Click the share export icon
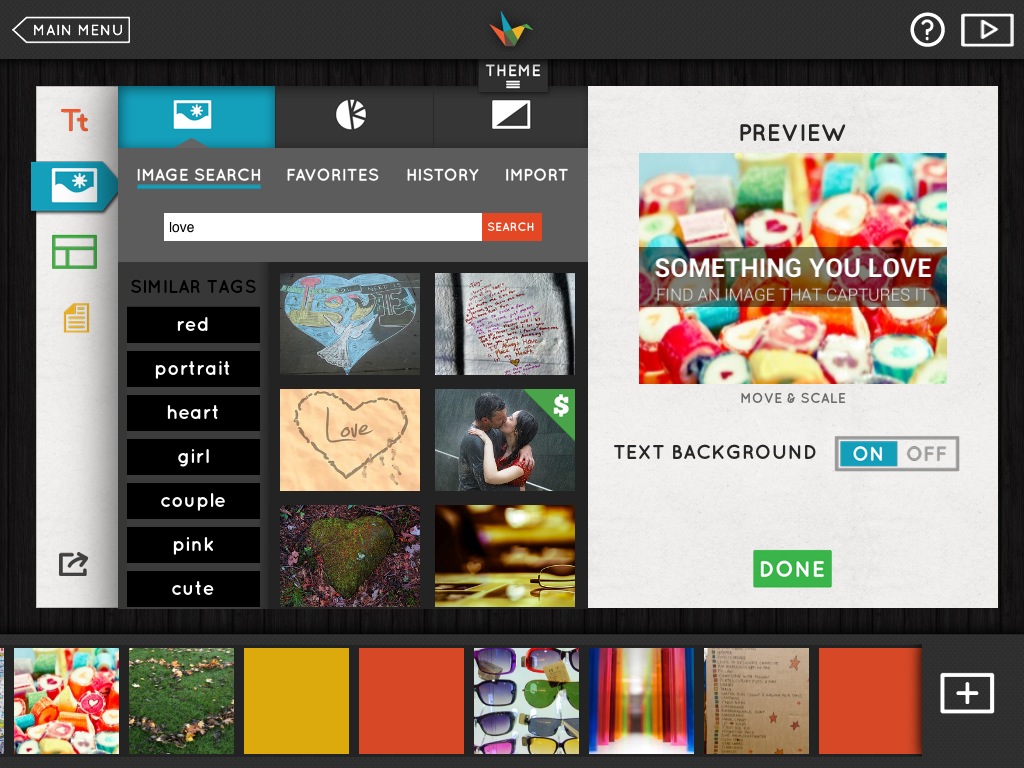Viewport: 1024px width, 768px height. 73,564
